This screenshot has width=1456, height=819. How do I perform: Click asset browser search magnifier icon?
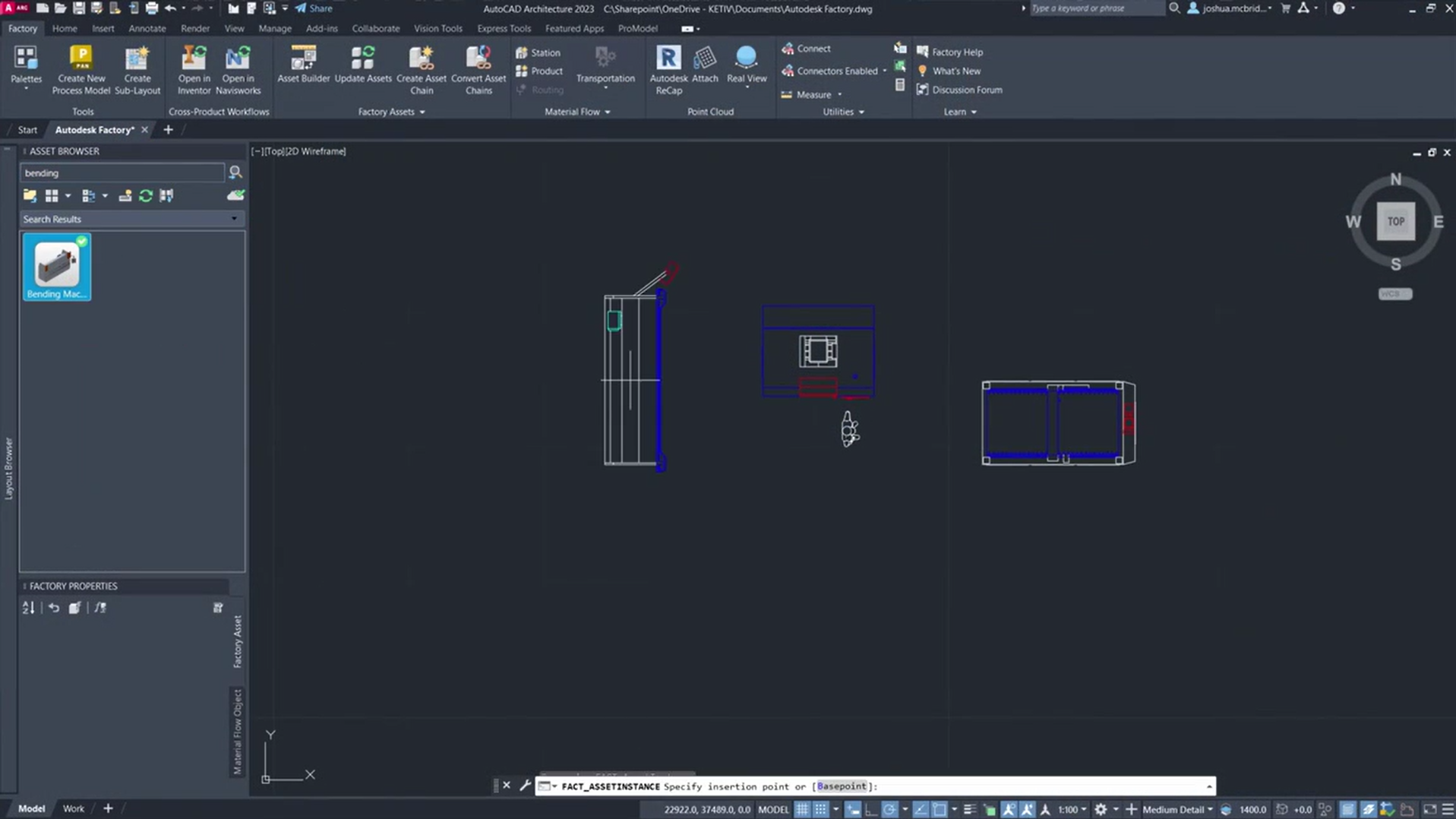tap(235, 172)
